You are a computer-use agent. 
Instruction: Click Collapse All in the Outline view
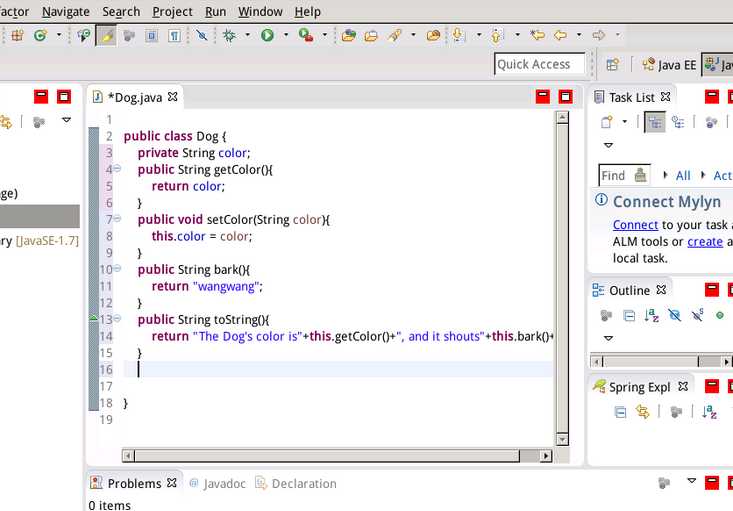[629, 316]
